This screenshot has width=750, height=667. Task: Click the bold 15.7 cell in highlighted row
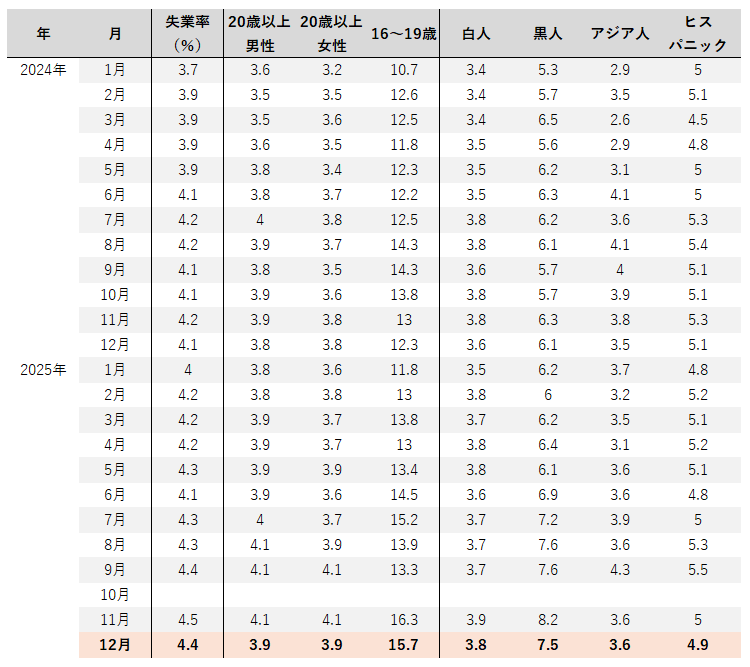[403, 645]
